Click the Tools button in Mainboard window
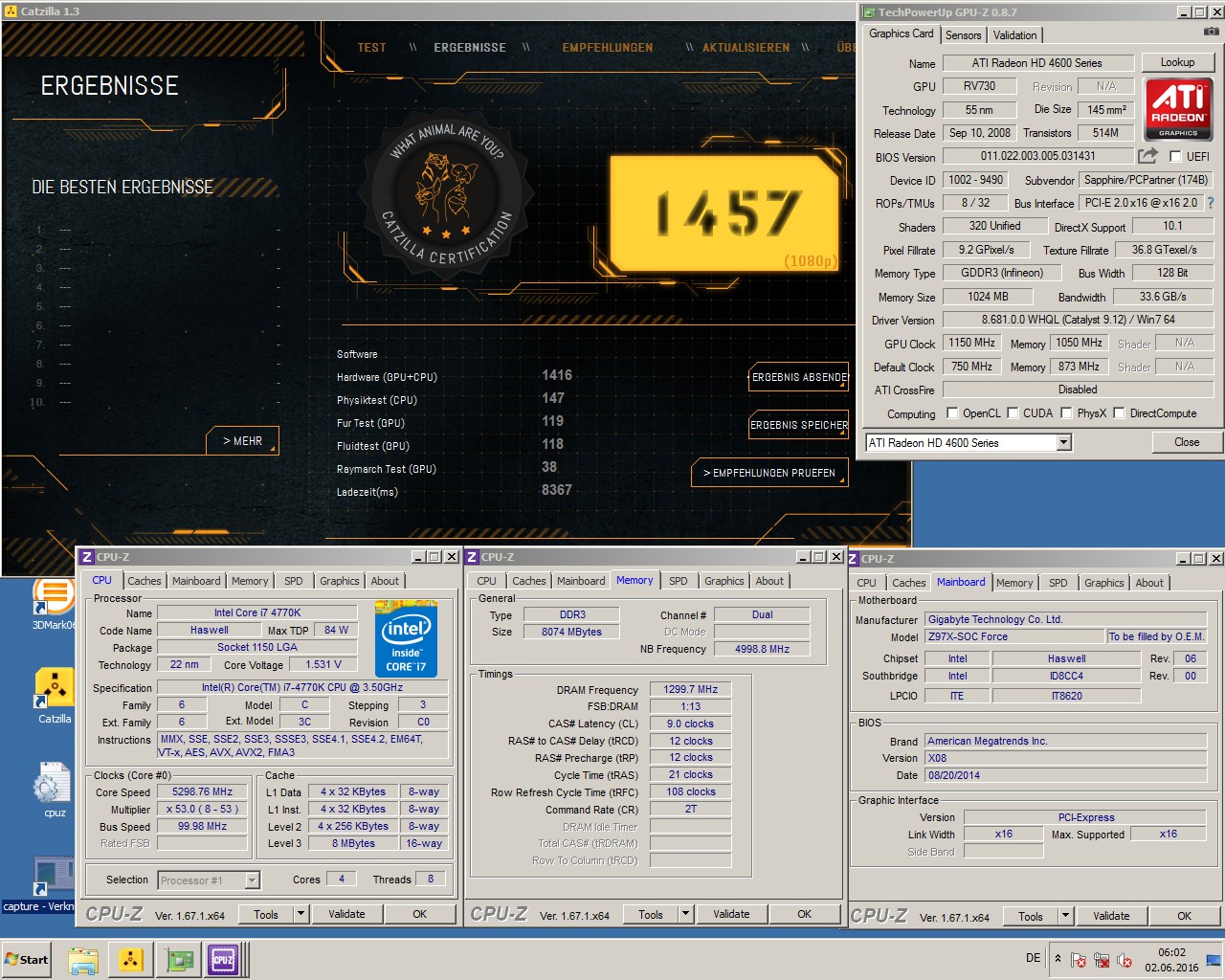 tap(1031, 916)
